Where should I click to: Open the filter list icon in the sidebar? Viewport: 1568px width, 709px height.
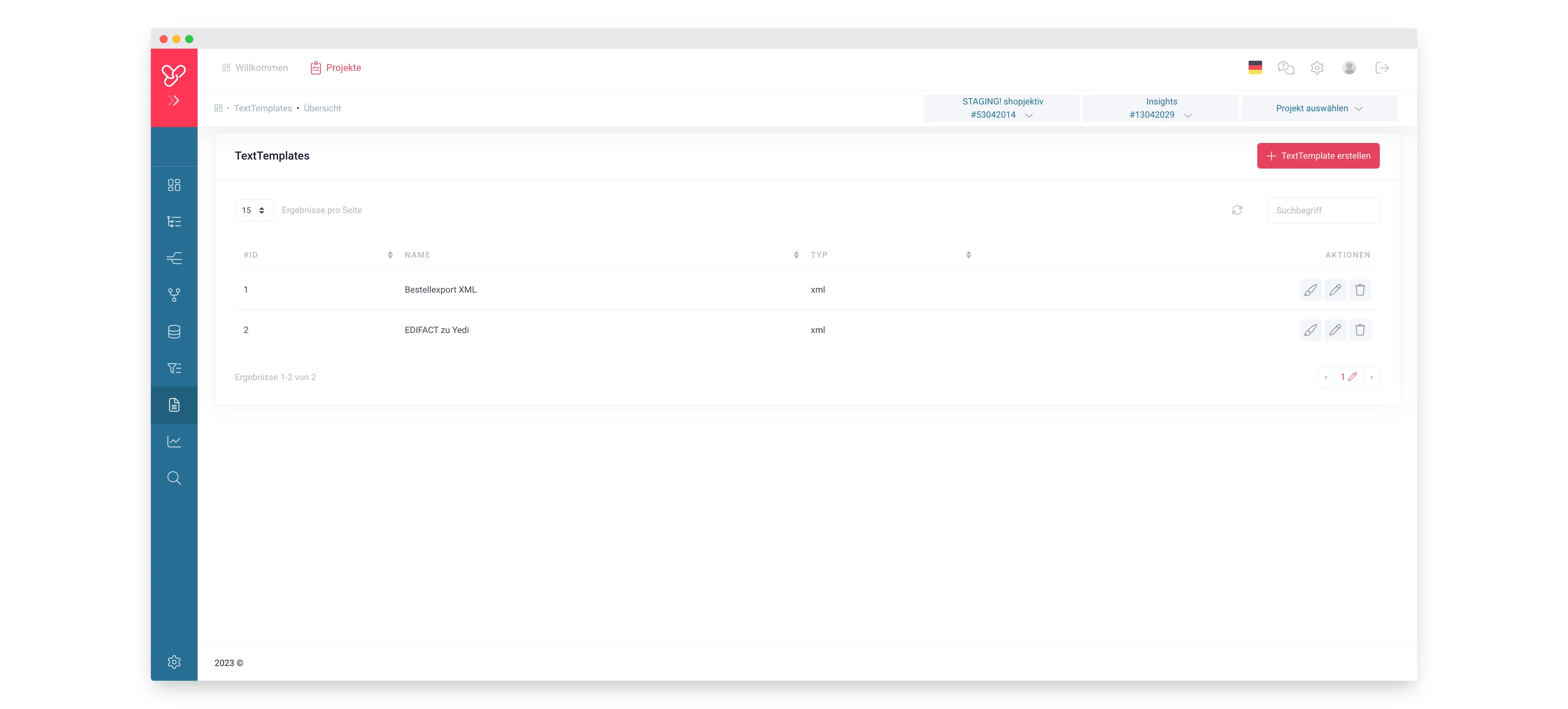[x=174, y=368]
